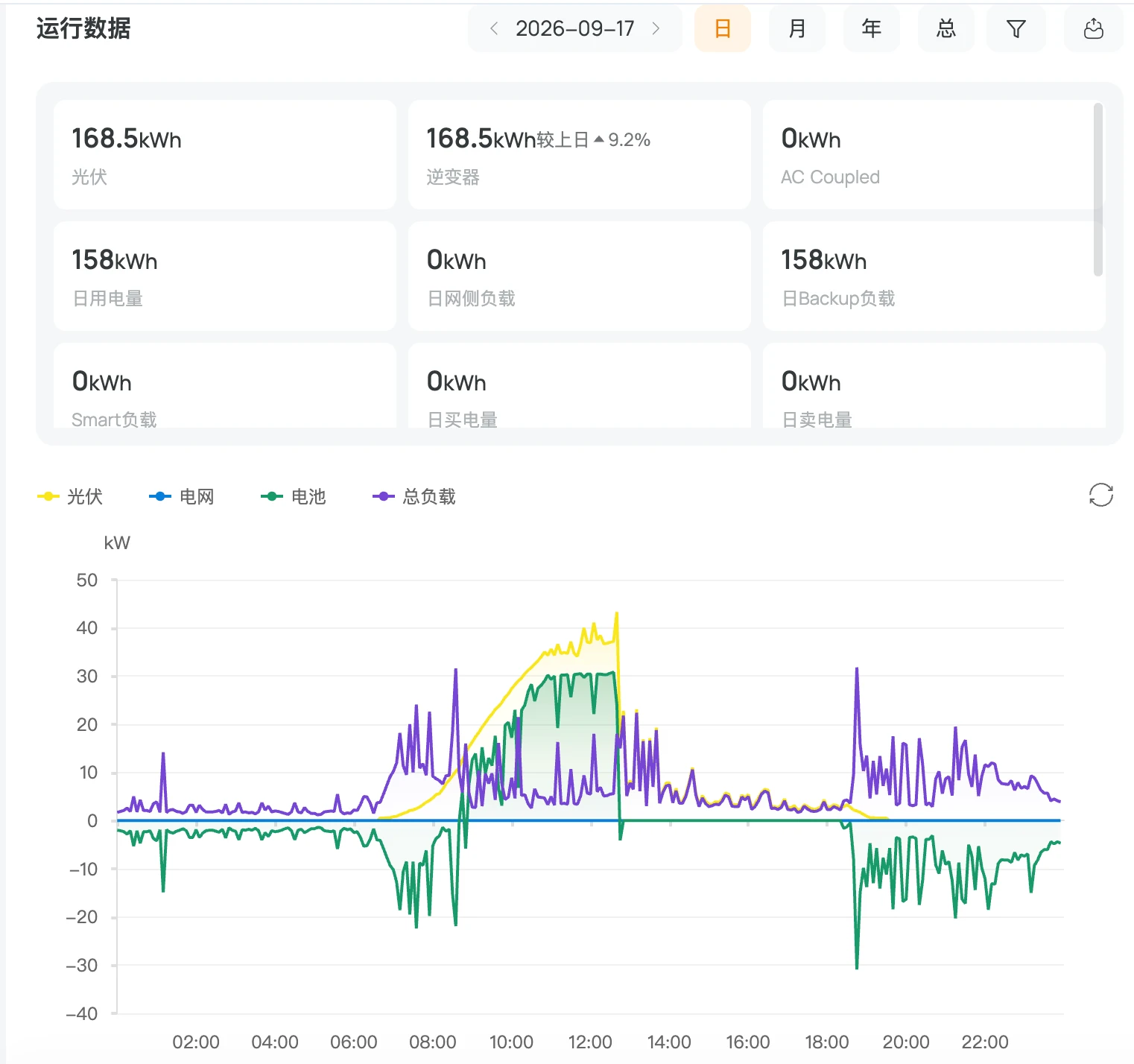Select the Smart负载 0kWh card
This screenshot has height=1064, width=1134.
pos(225,385)
